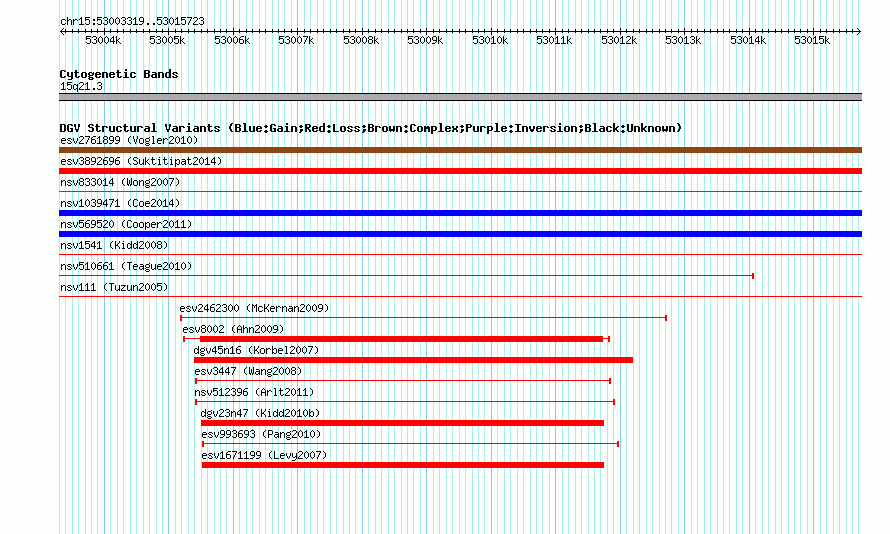
Task: Click the 53014k ruler tick label
Action: tap(748, 40)
